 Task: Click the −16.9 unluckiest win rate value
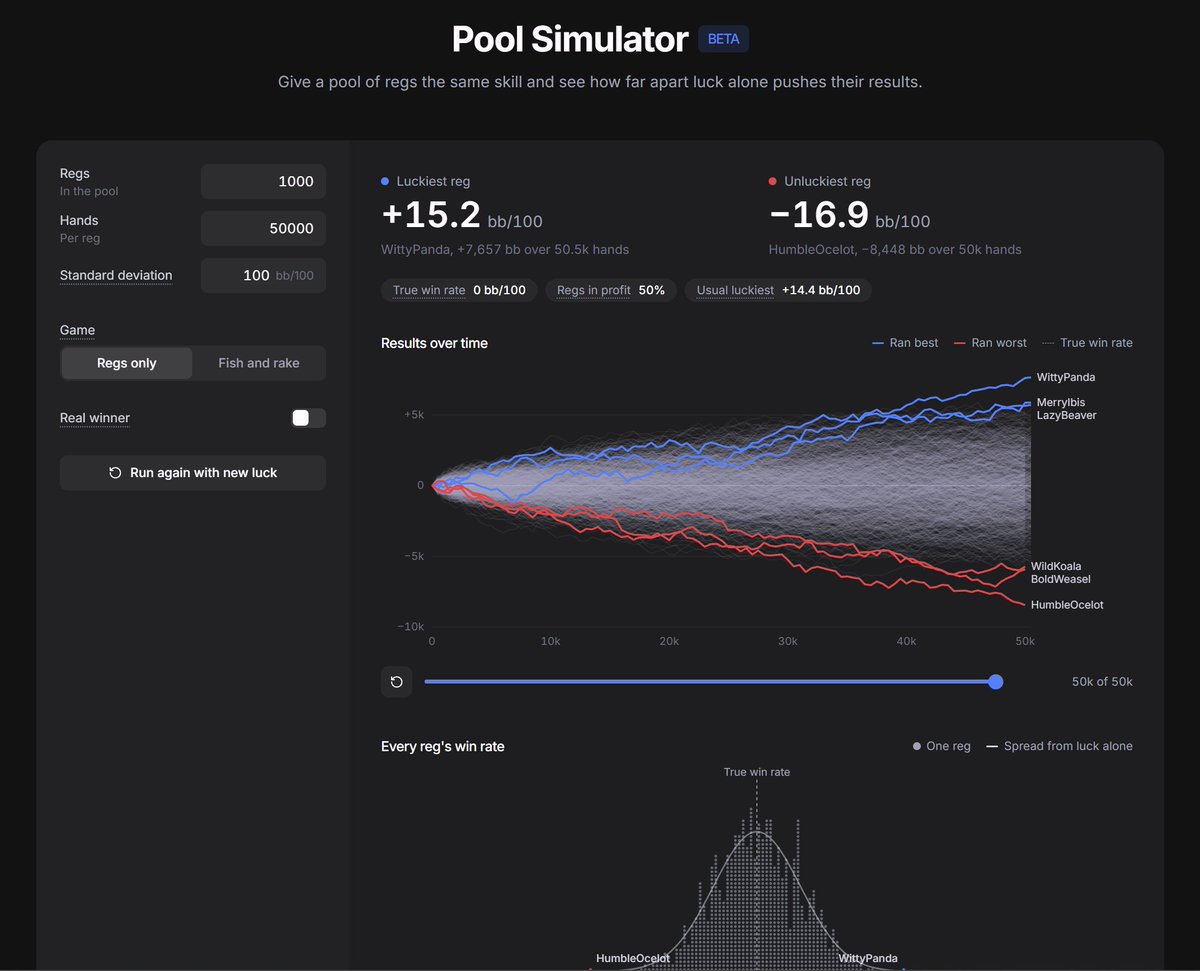point(818,215)
